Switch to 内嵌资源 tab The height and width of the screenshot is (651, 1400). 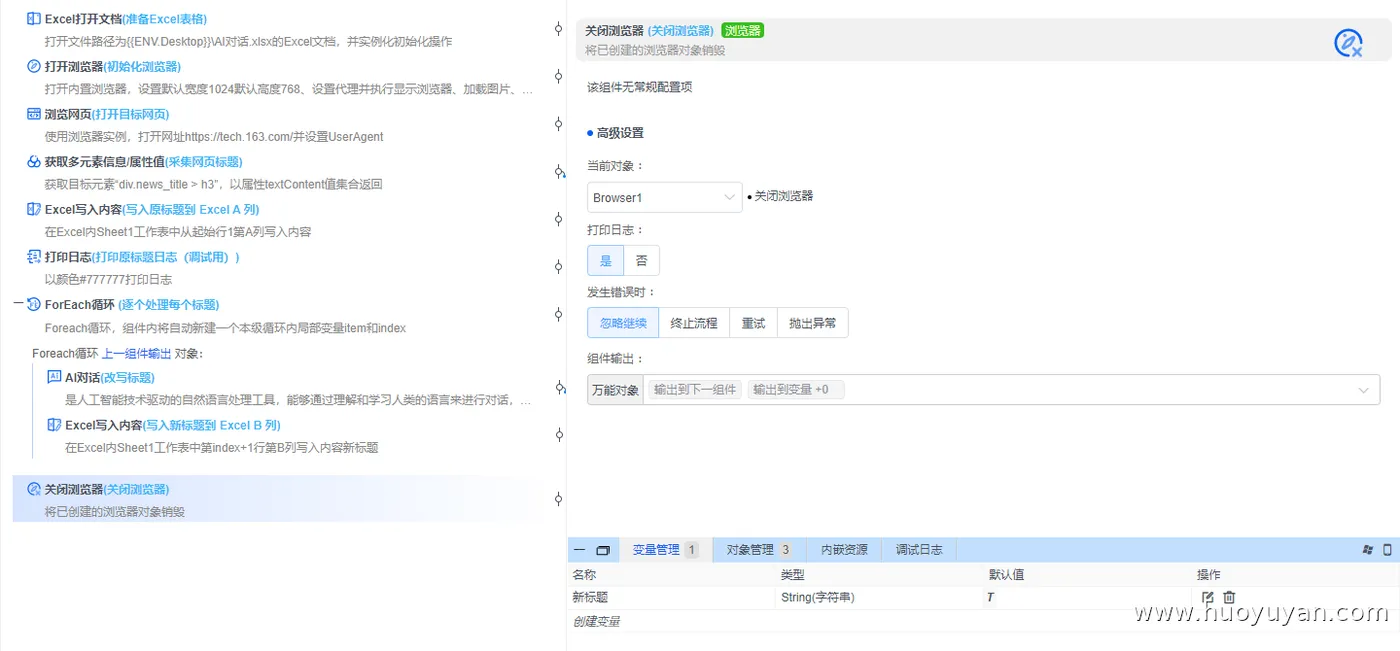pos(845,550)
